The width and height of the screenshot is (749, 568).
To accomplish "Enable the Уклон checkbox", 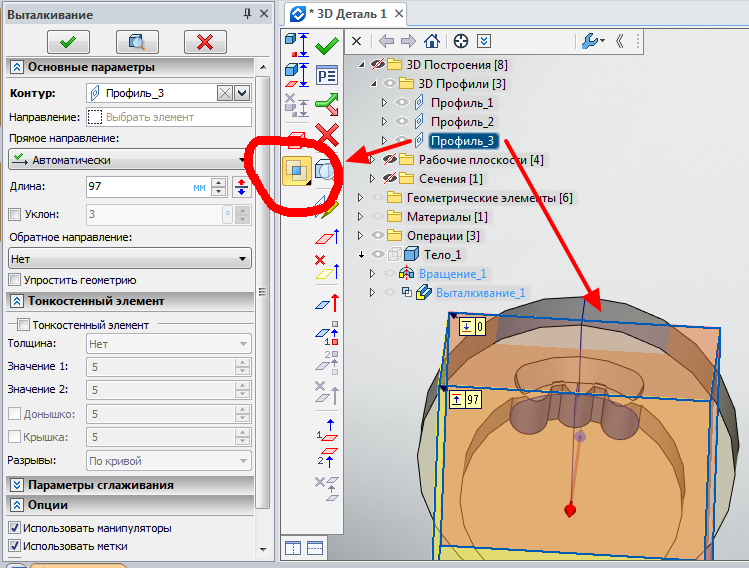I will pos(15,214).
